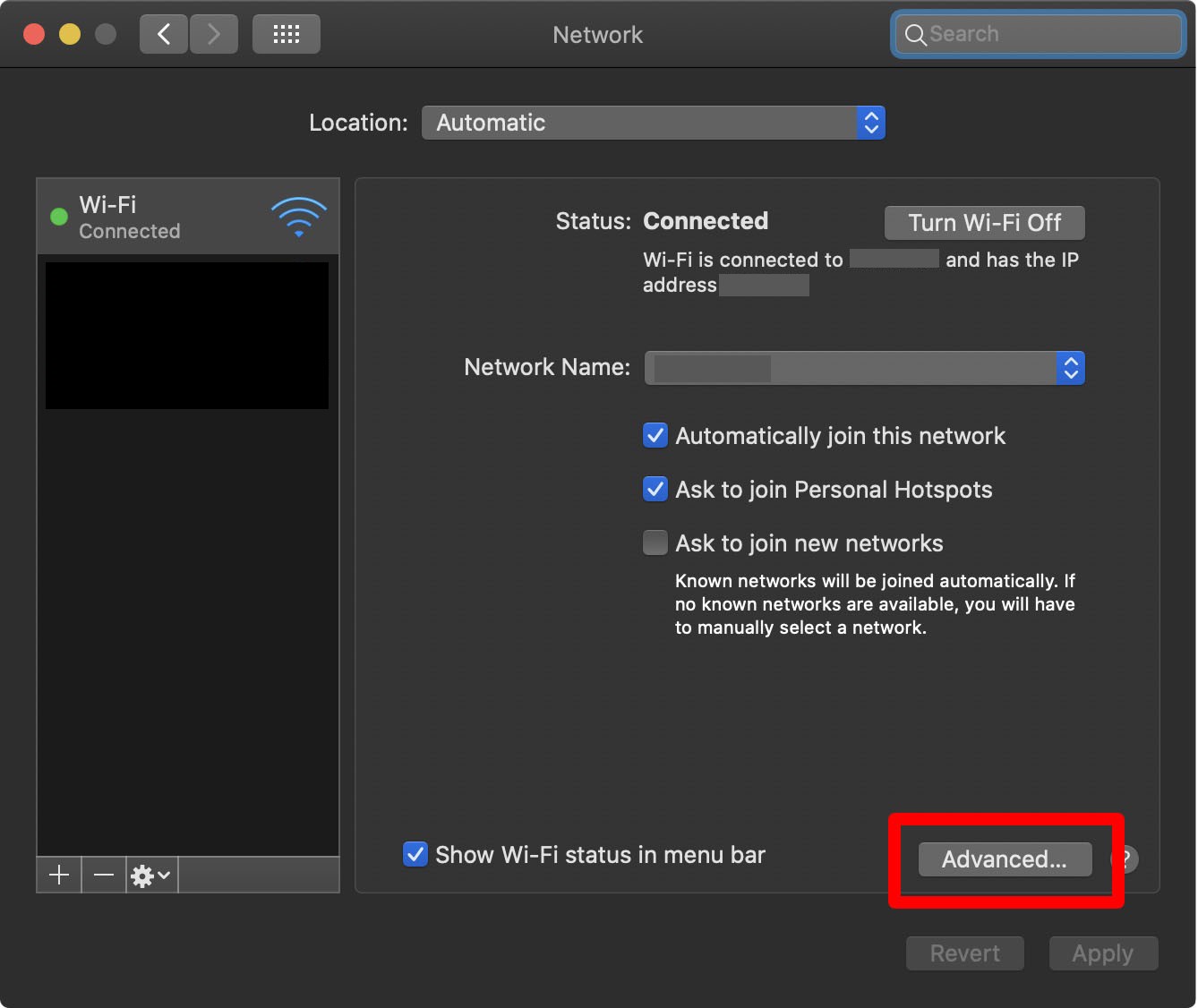Image resolution: width=1198 pixels, height=1008 pixels.
Task: Select Wi-Fi service in sidebar
Action: (x=187, y=218)
